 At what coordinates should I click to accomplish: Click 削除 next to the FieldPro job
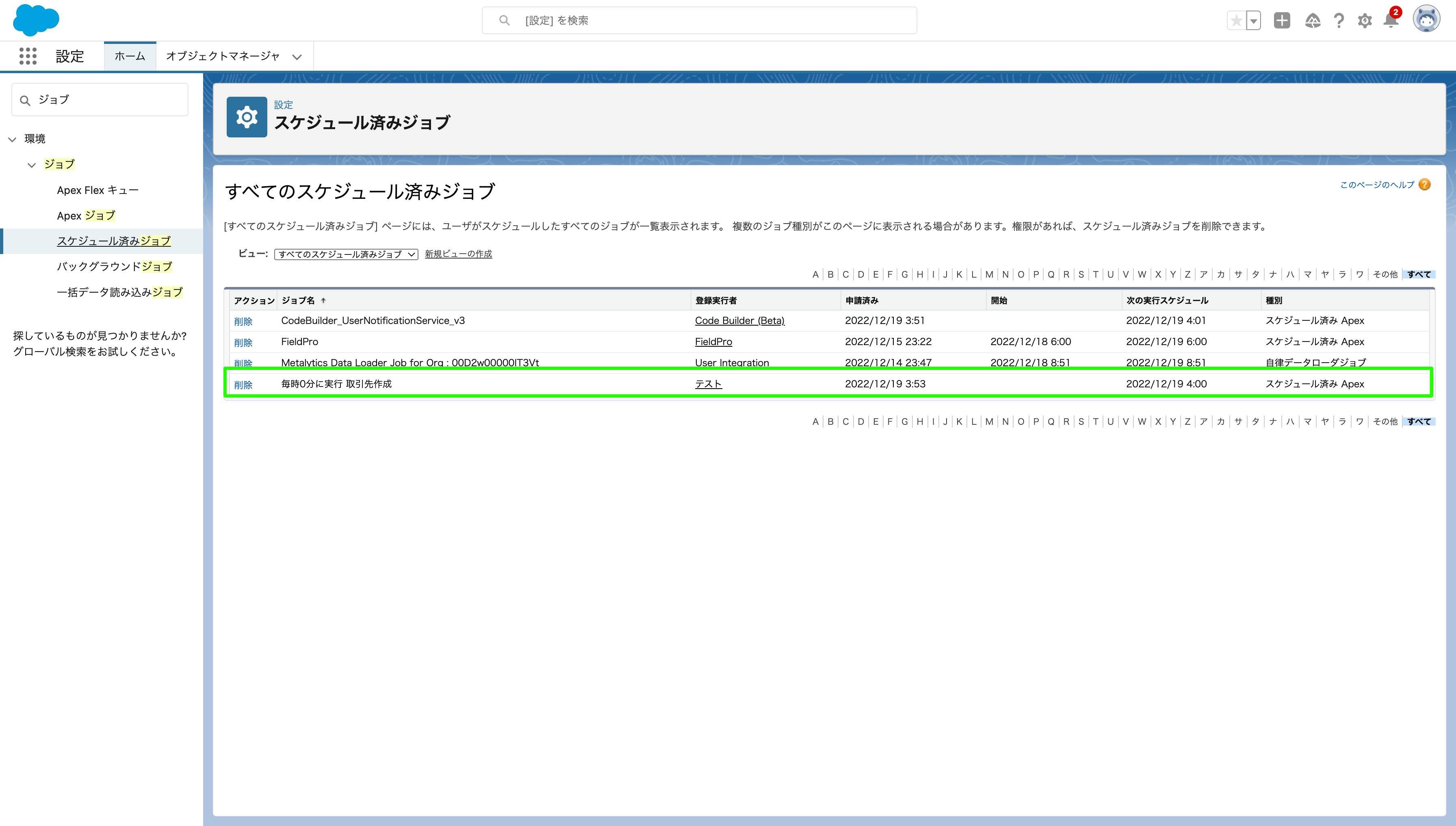click(244, 342)
